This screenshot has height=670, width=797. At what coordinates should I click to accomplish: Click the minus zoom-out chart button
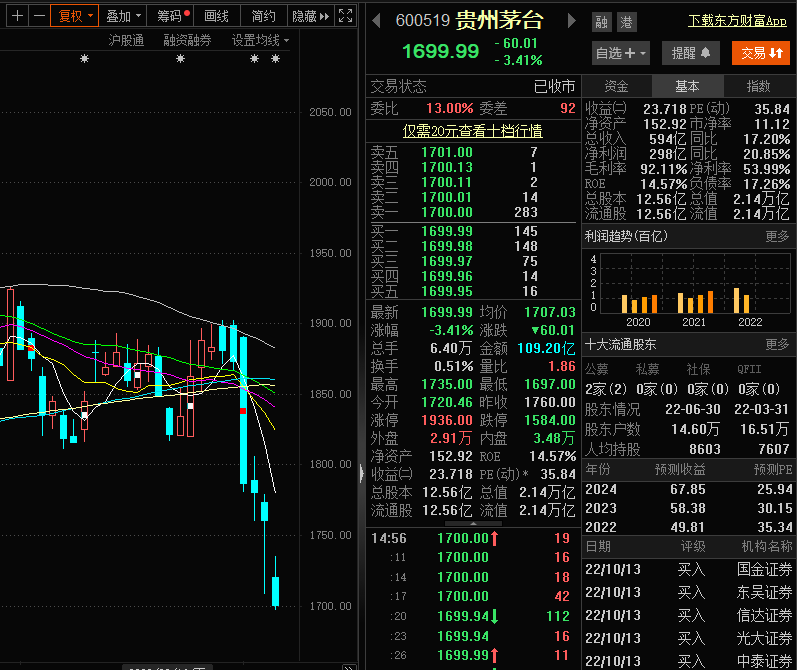tap(39, 16)
